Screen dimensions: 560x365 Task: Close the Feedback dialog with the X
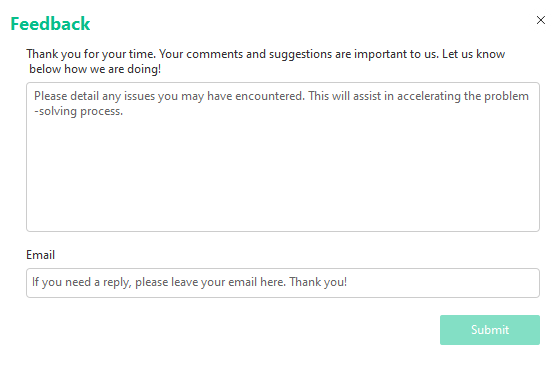[541, 20]
